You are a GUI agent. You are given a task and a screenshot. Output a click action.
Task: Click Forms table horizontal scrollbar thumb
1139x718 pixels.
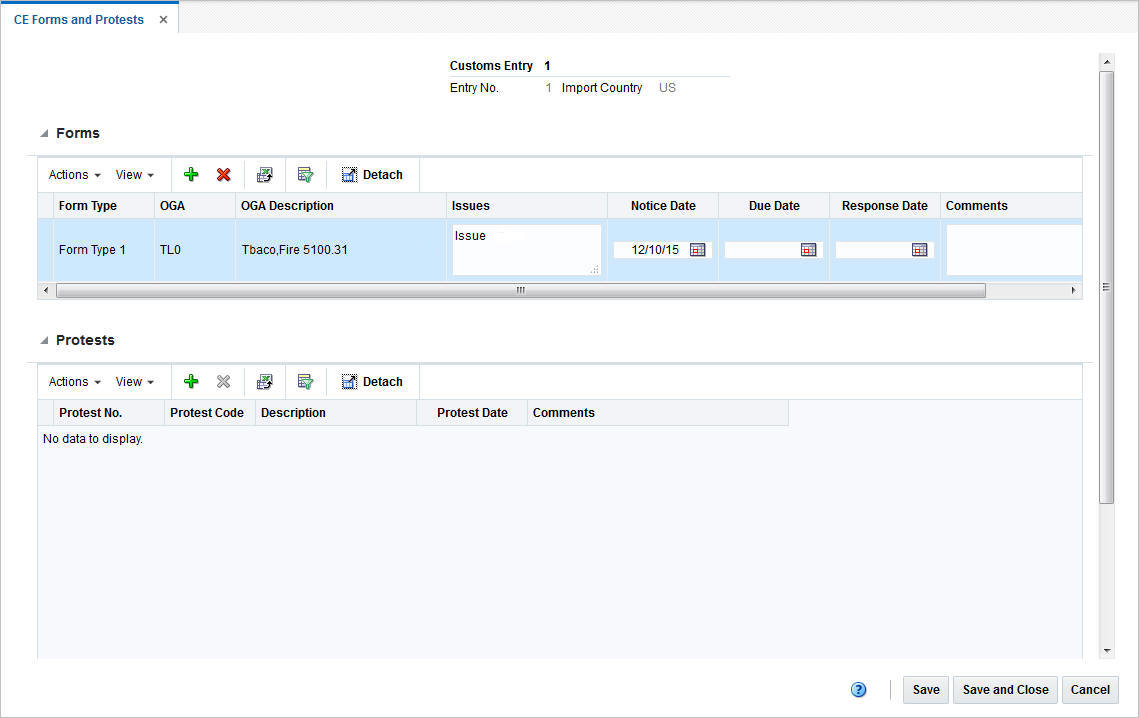[x=521, y=290]
